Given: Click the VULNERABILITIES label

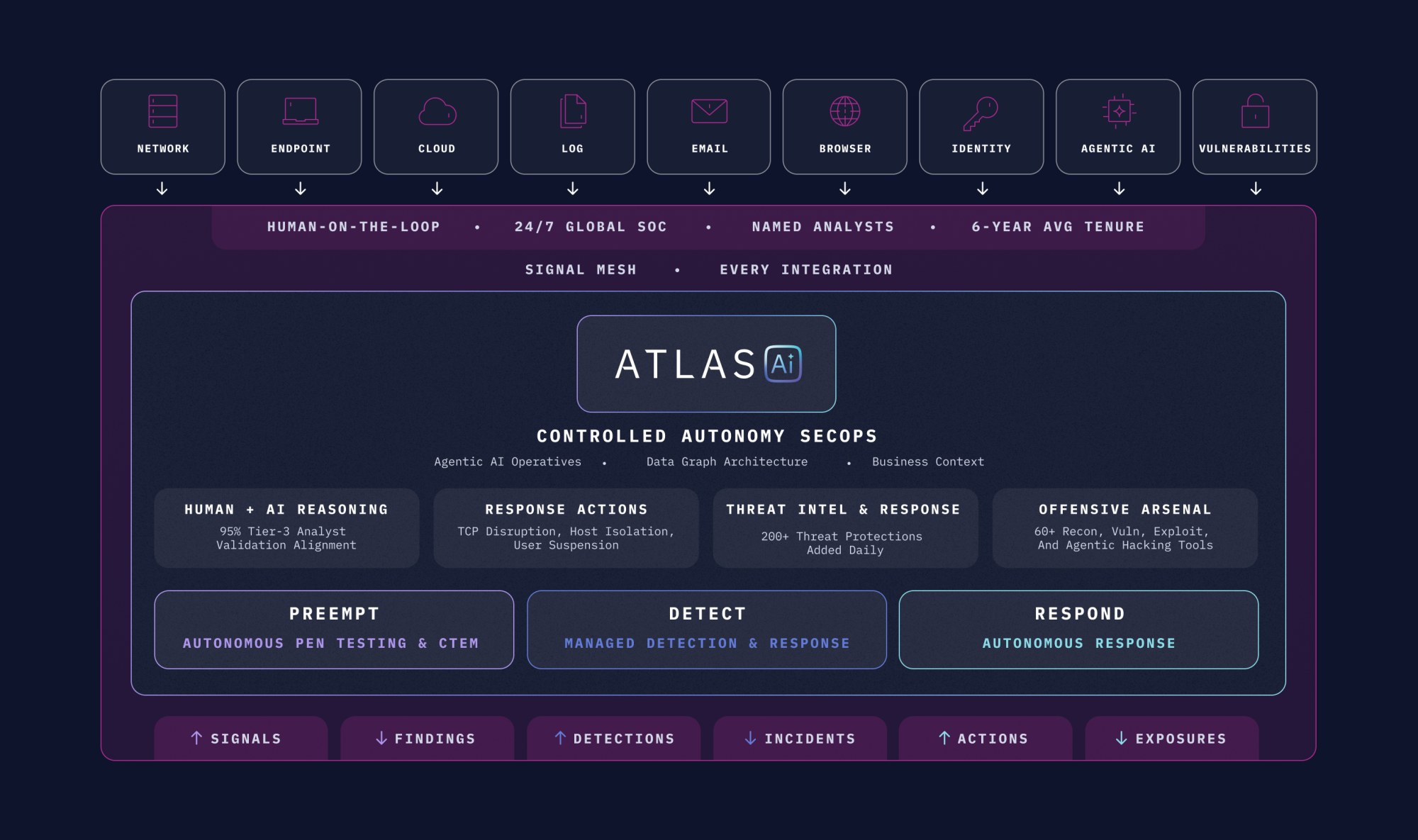Looking at the screenshot, I should point(1255,149).
